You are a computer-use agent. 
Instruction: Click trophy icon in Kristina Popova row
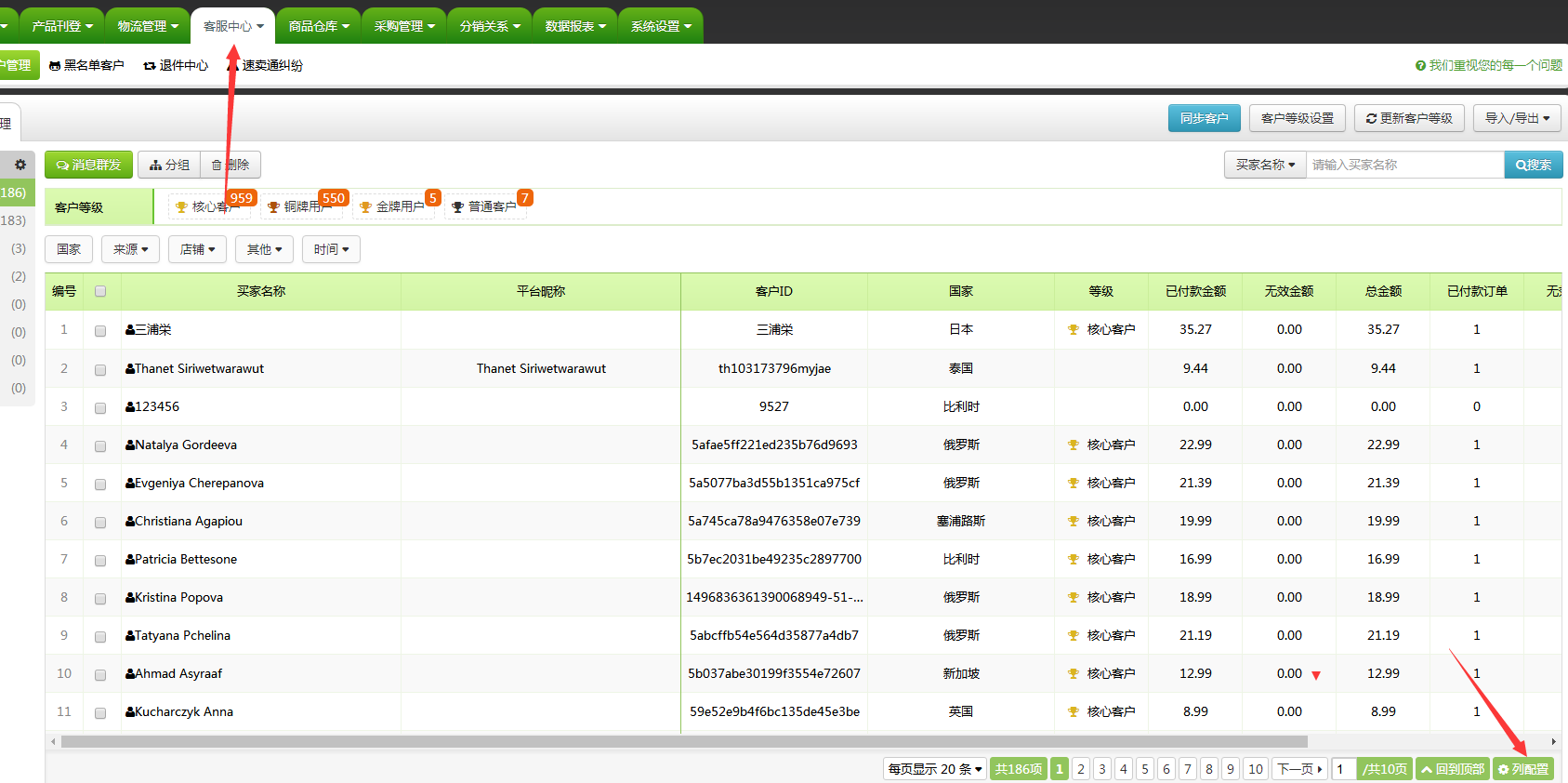point(1074,598)
